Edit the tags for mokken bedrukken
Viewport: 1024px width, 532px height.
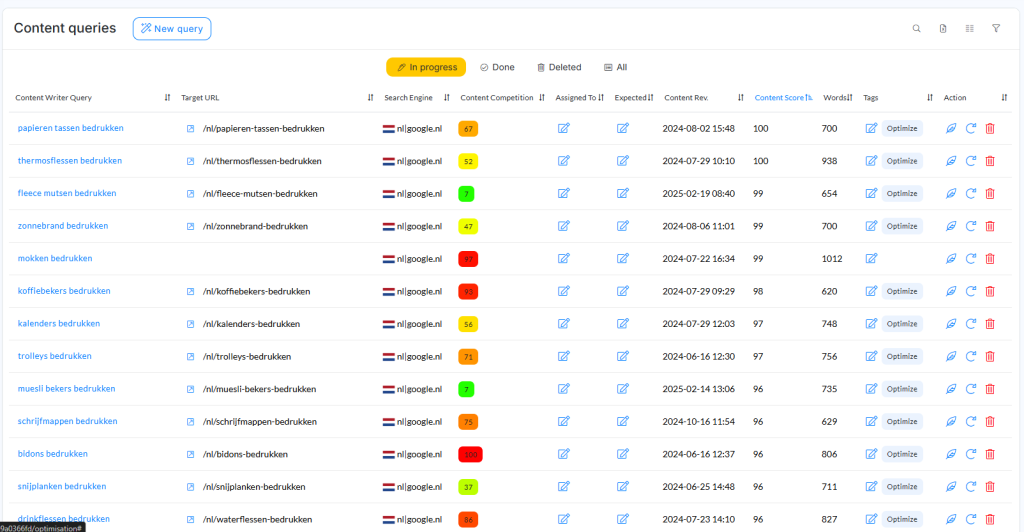click(871, 259)
